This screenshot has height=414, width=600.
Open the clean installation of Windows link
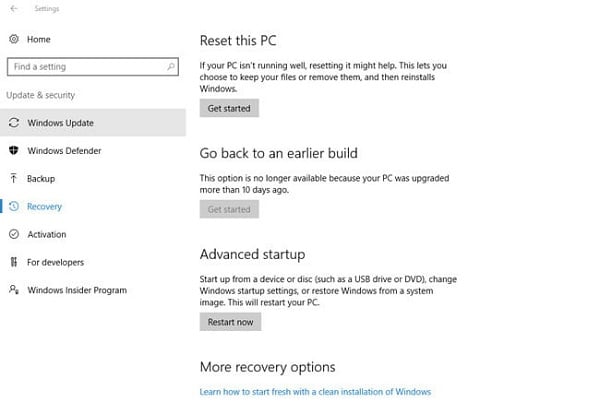pyautogui.click(x=315, y=392)
